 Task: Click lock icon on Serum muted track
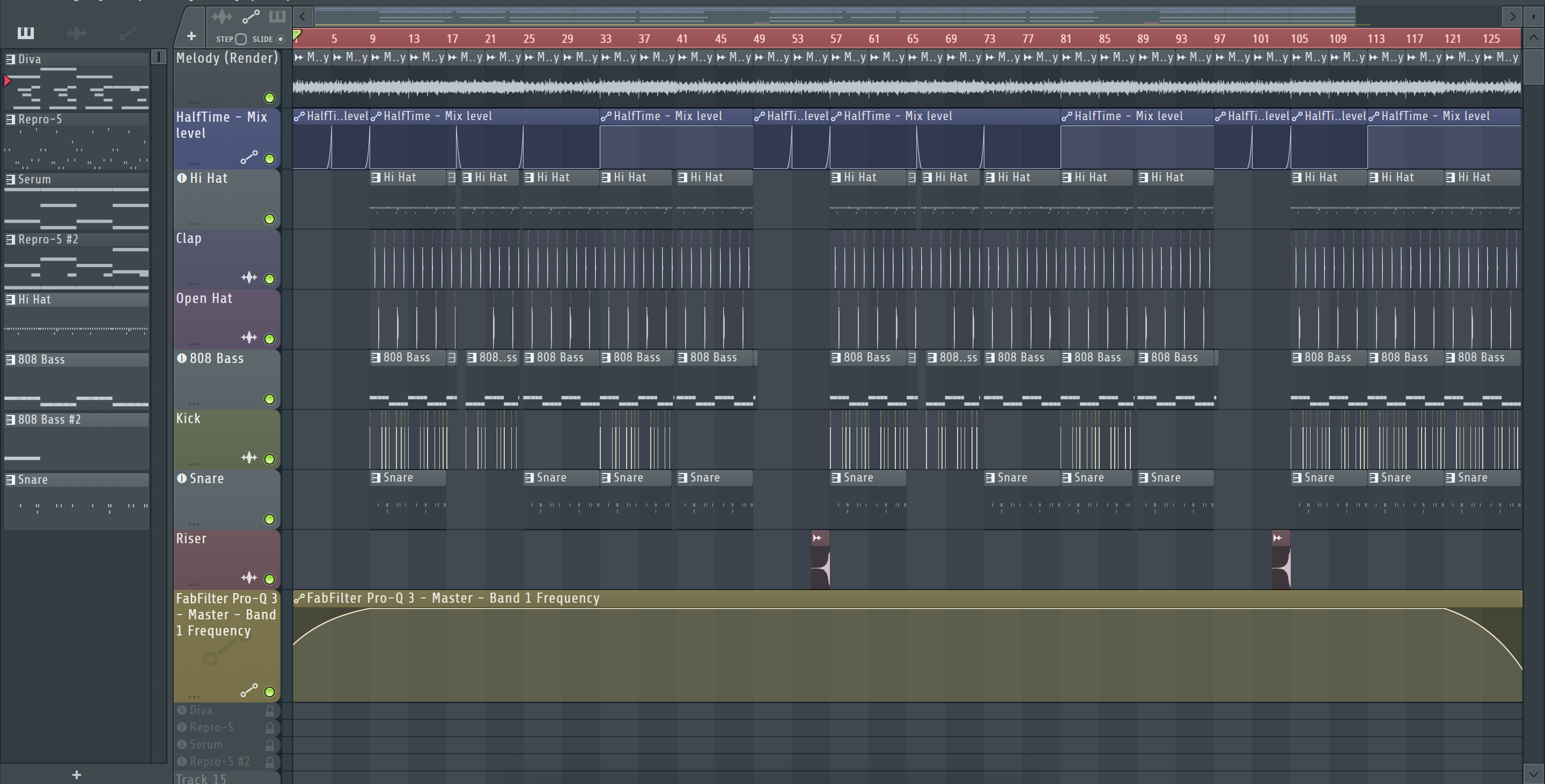pos(270,745)
